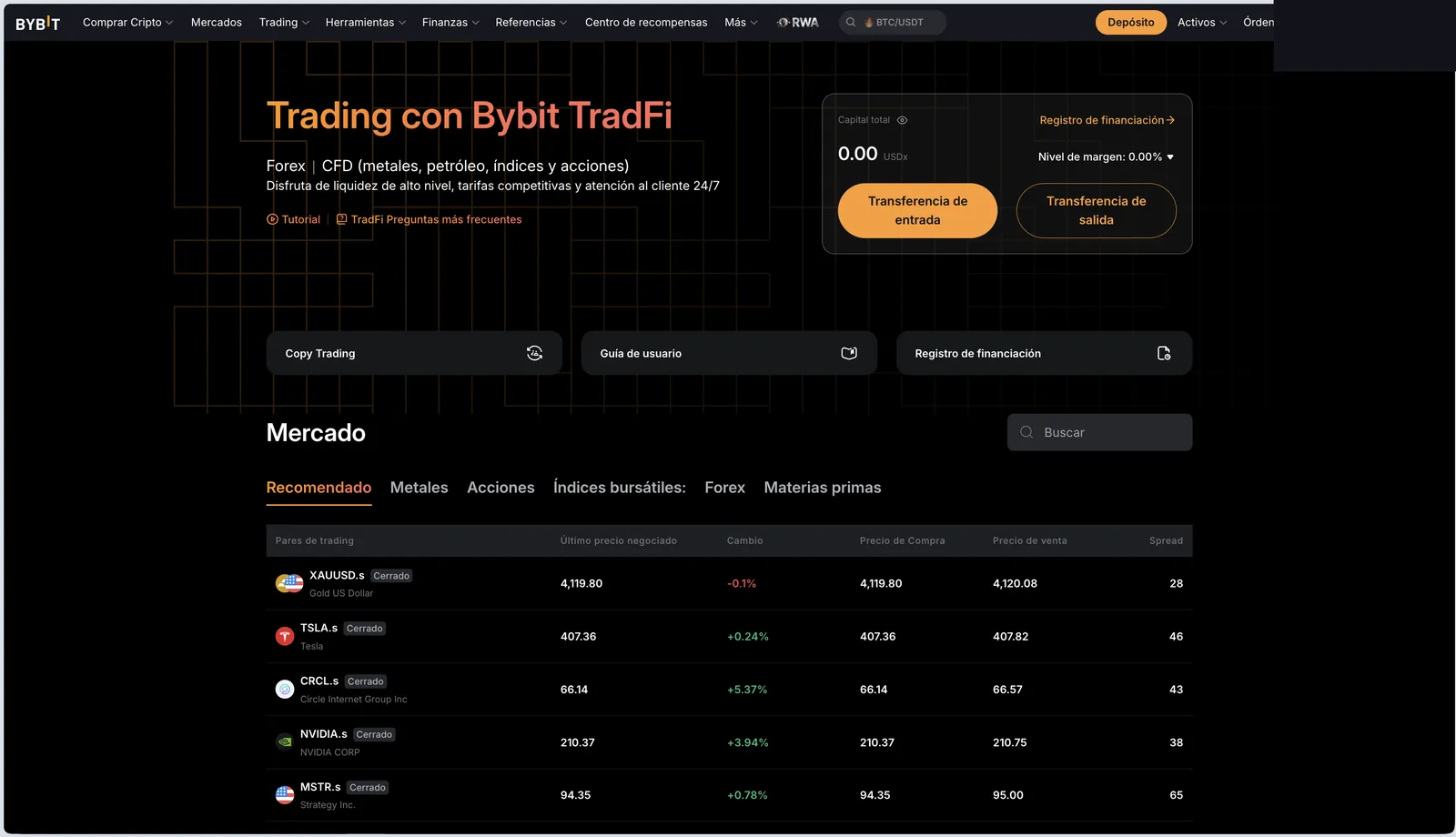Click Transferencia de salida button
Screen dimensions: 1456x837
tap(1097, 211)
